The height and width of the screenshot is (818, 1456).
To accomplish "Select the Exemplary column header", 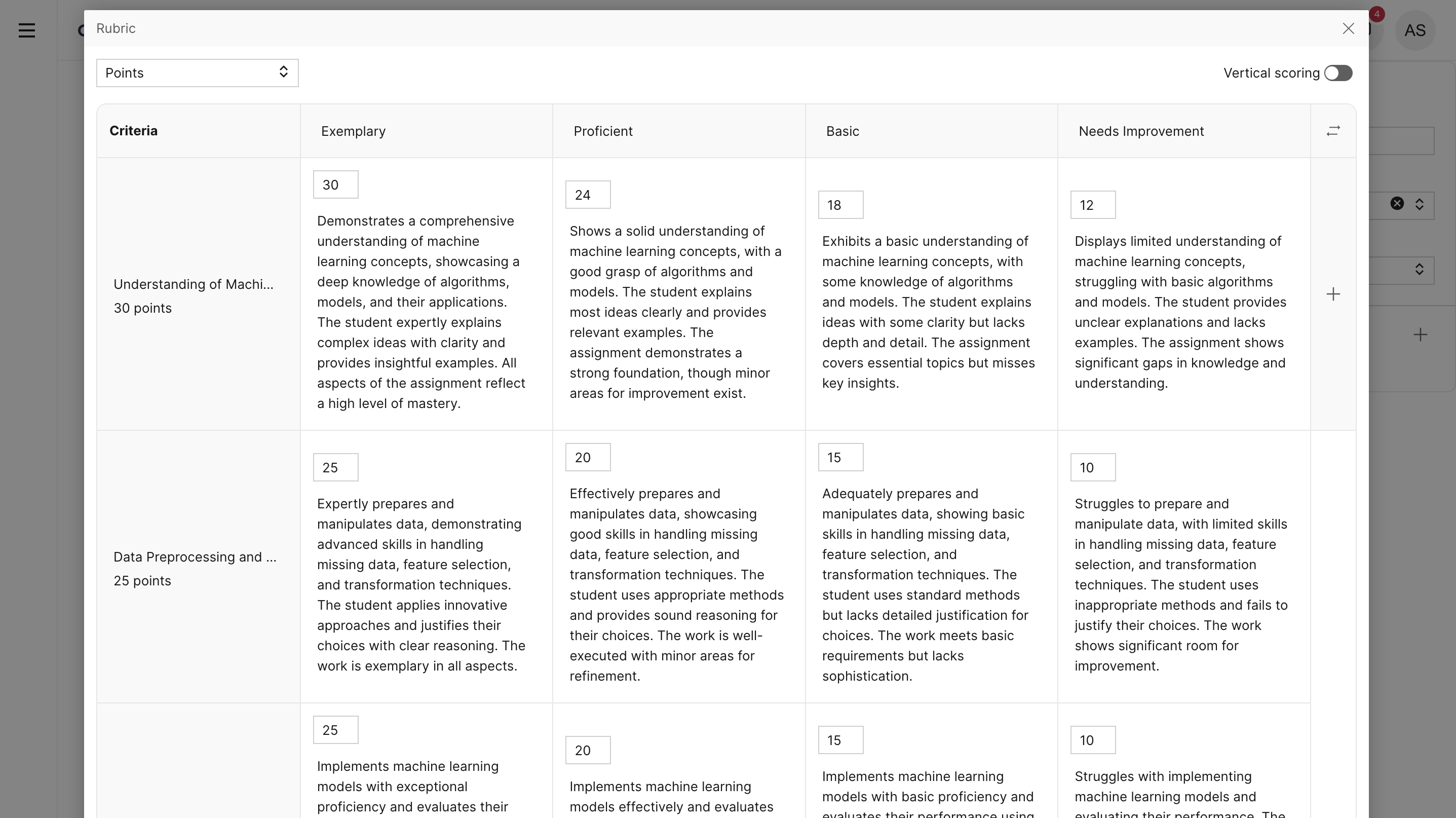I will [x=353, y=131].
